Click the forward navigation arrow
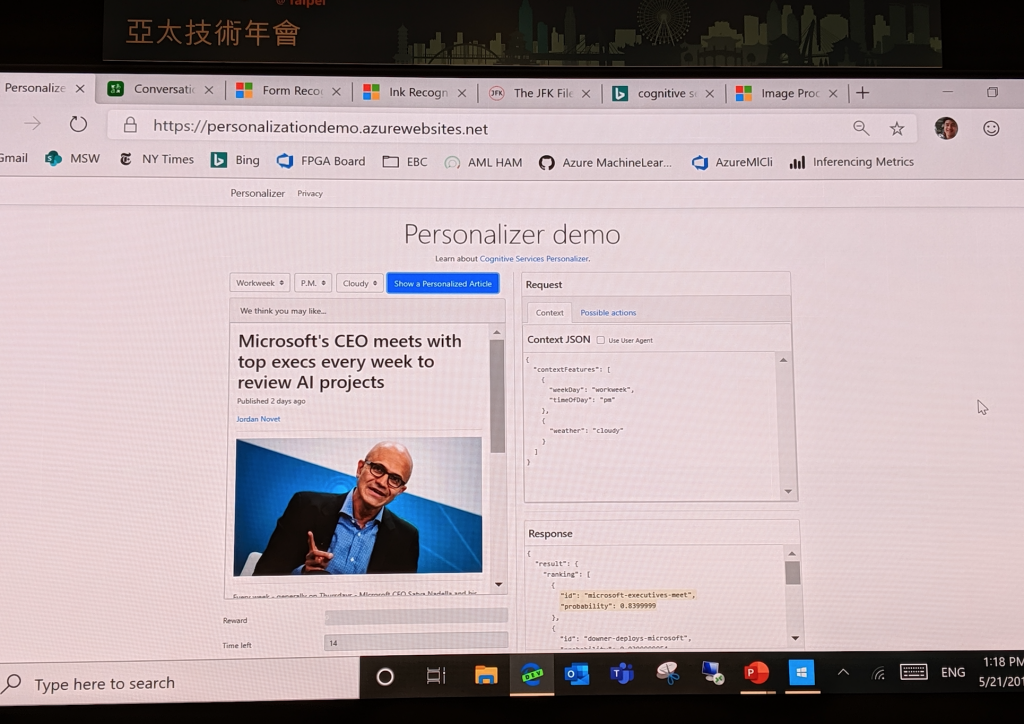1024x724 pixels. pos(33,123)
